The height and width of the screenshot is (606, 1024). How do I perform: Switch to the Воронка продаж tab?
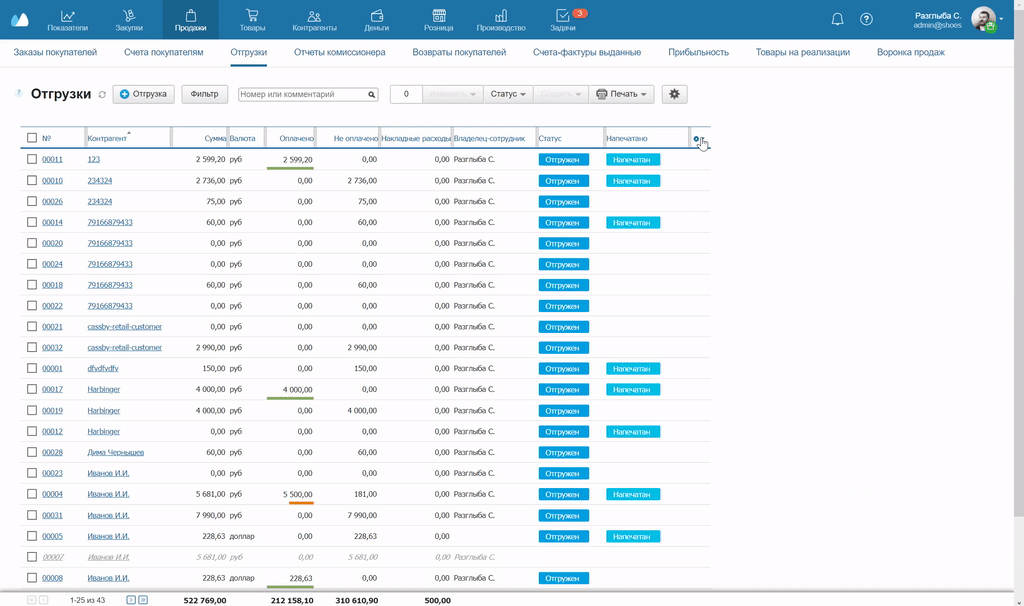[910, 52]
